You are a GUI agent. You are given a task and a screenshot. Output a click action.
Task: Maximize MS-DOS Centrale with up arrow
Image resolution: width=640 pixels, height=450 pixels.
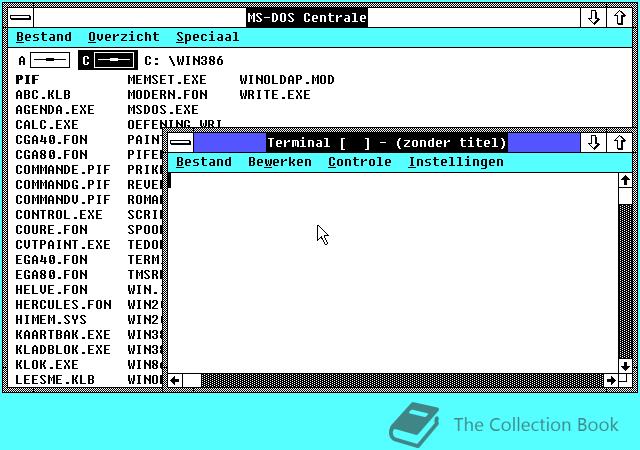tap(620, 18)
